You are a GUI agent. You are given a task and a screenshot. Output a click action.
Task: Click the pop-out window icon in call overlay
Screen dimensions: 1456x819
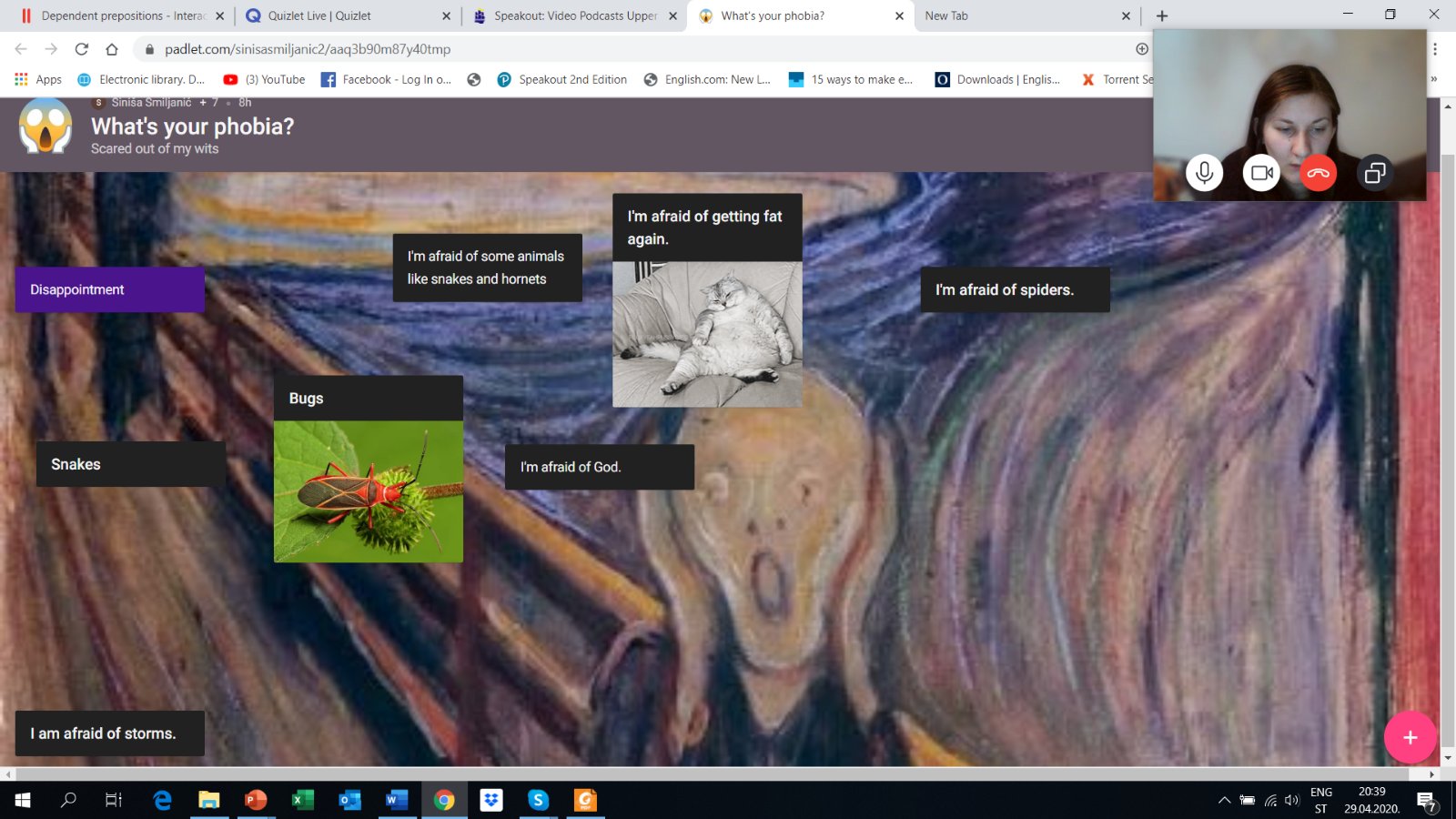[1375, 173]
